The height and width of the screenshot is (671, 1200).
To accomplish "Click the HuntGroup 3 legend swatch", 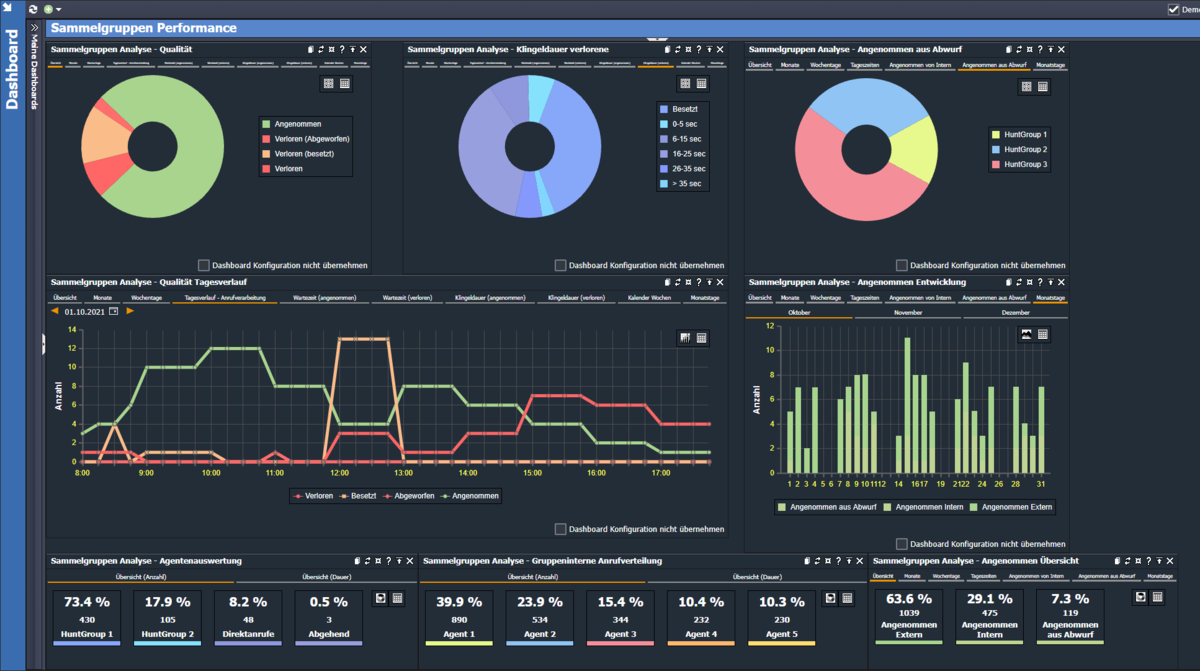I will pyautogui.click(x=996, y=164).
